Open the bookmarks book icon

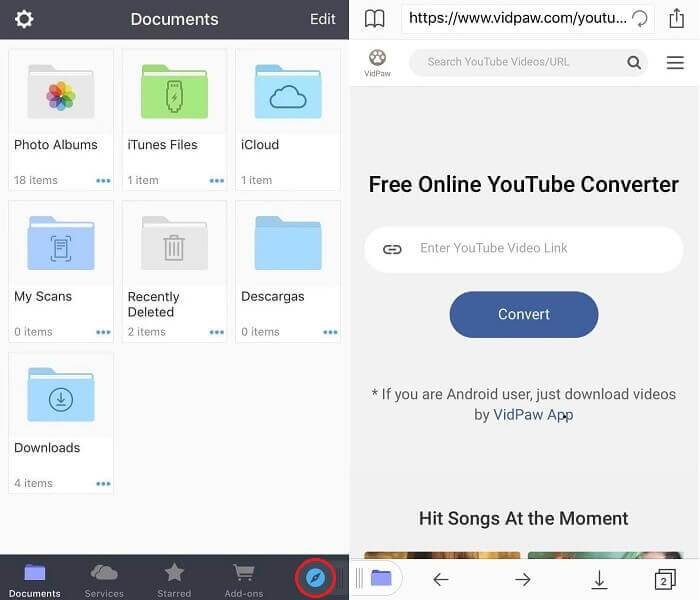375,19
